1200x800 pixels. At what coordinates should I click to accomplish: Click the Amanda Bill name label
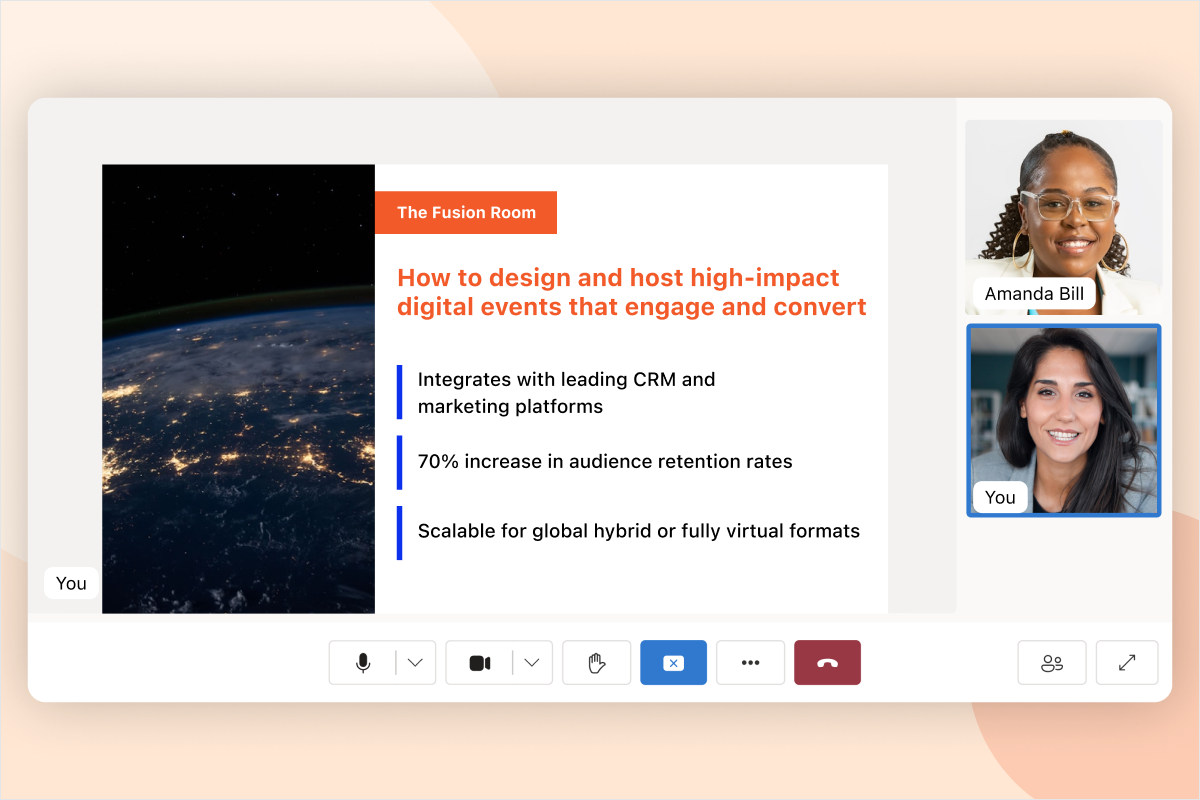[x=1035, y=294]
